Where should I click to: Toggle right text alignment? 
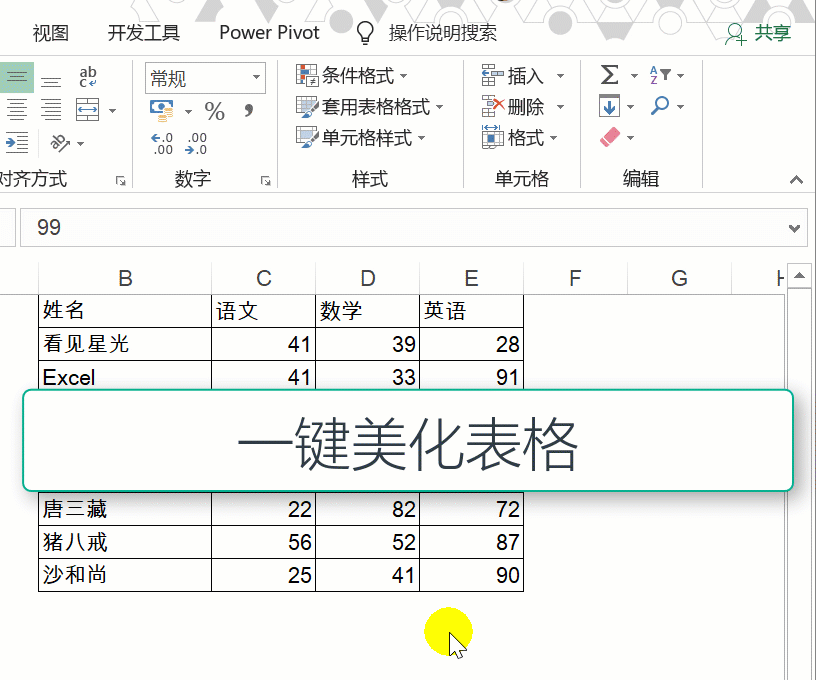(50, 110)
